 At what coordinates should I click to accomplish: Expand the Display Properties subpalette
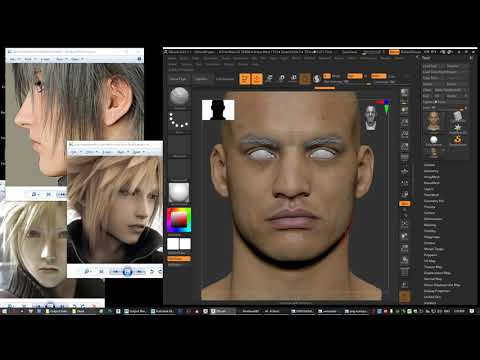437,291
